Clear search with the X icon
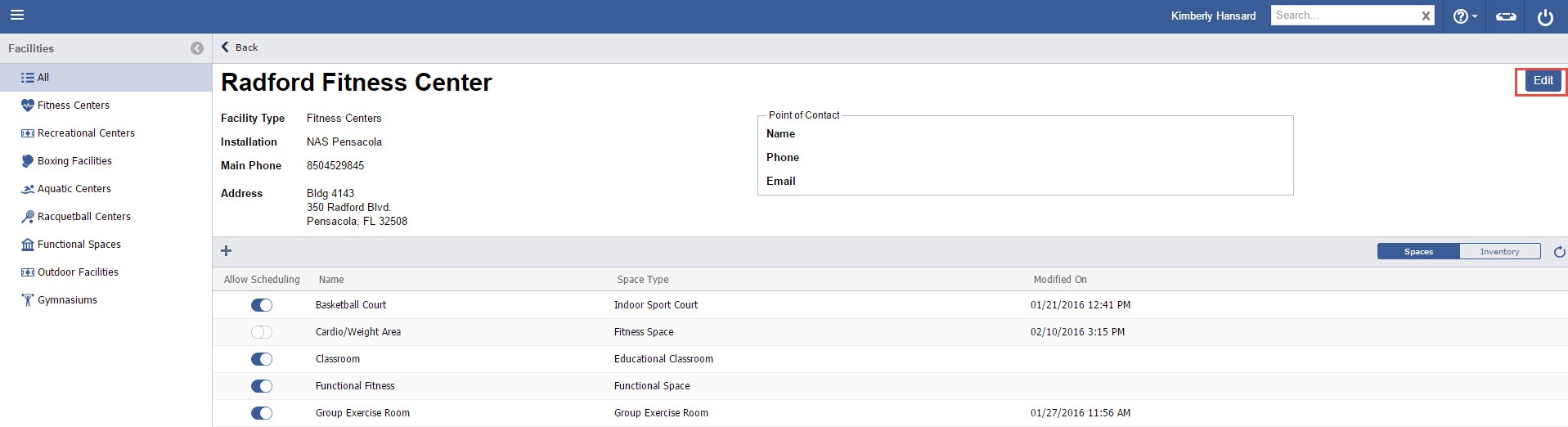The height and width of the screenshot is (427, 1568). click(1426, 16)
